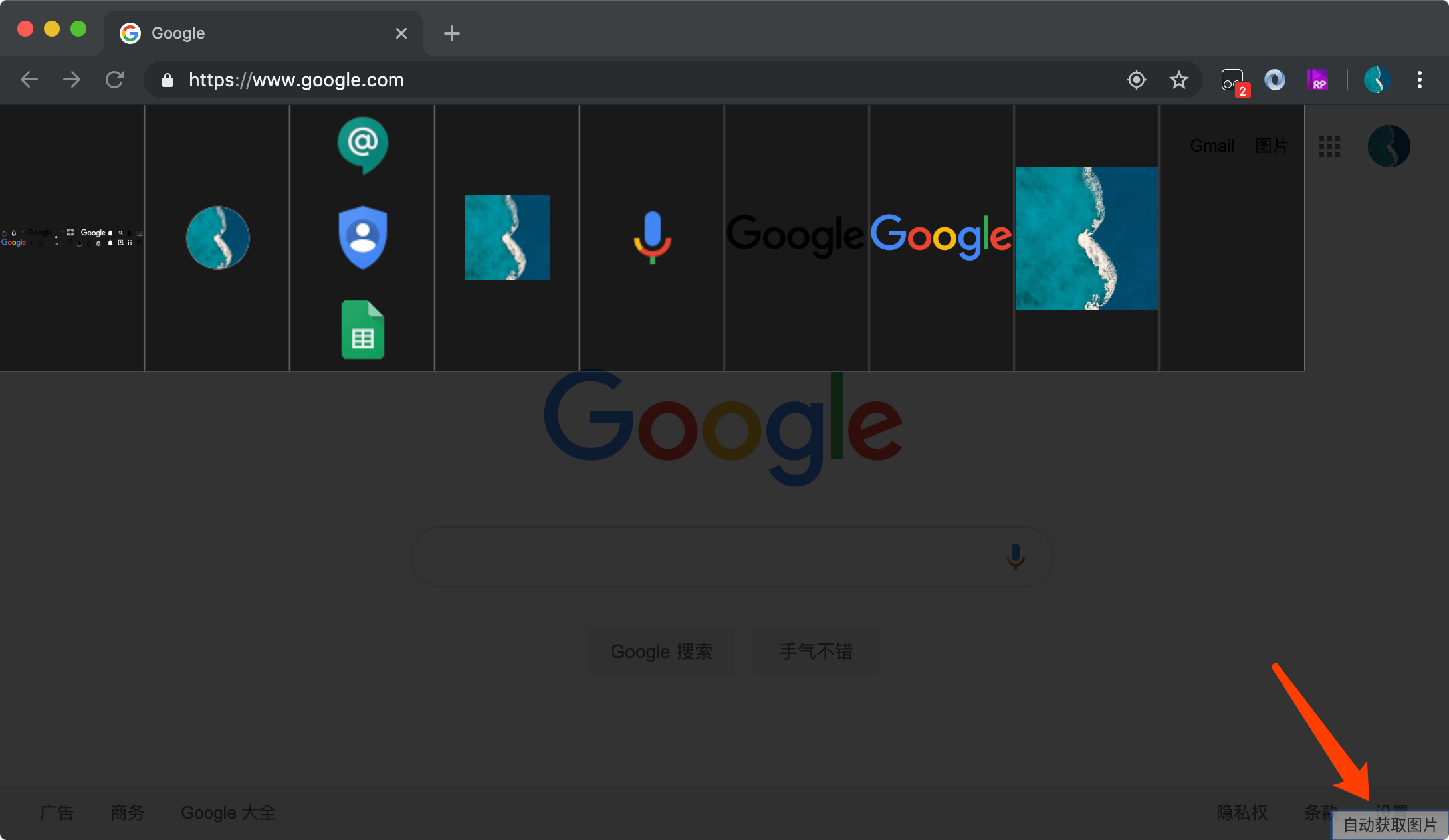Click the reload page button
This screenshot has width=1449, height=840.
(114, 80)
